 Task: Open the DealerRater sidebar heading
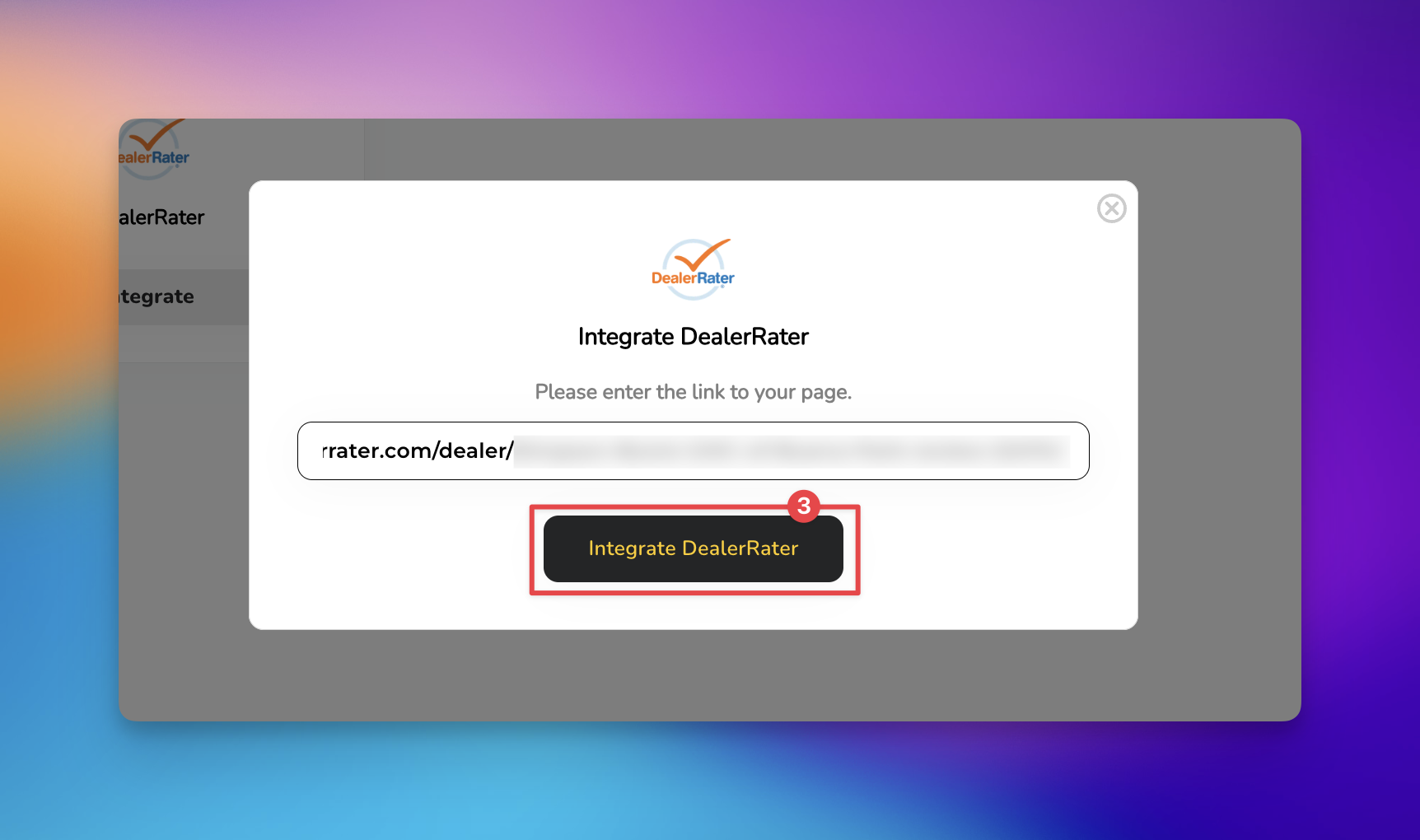tap(161, 217)
